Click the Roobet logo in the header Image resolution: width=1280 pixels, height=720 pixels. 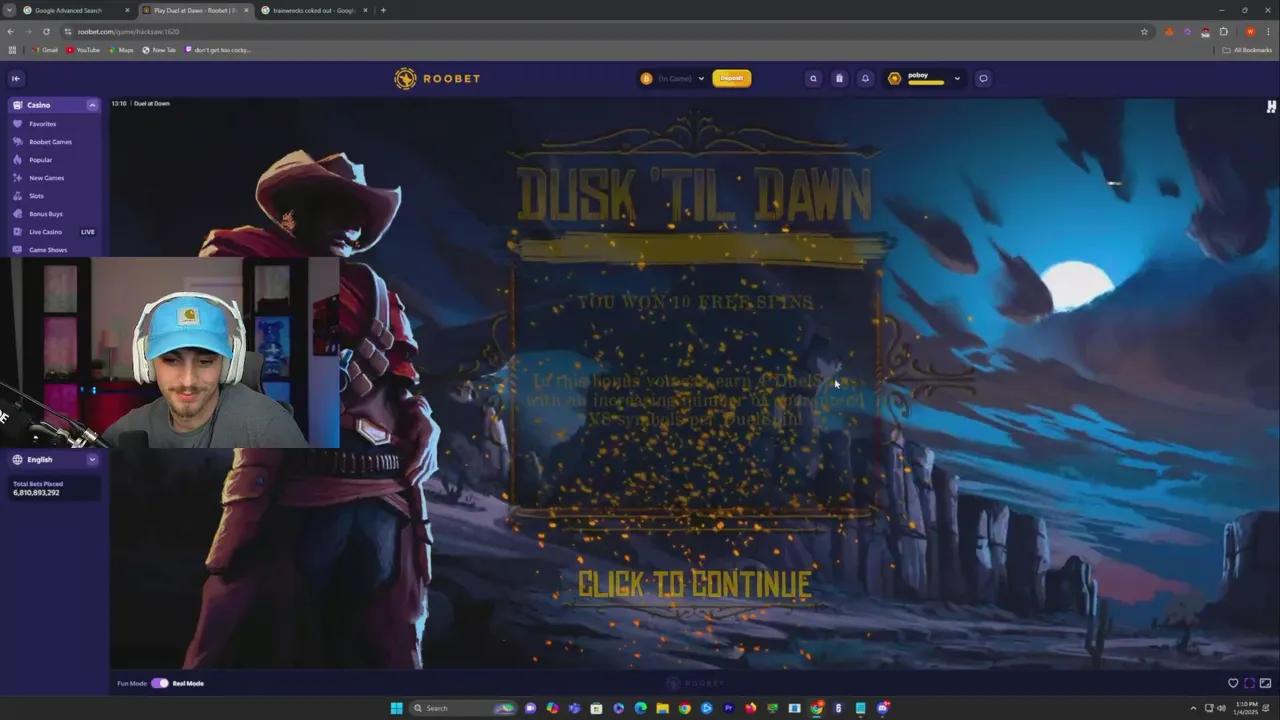coord(437,78)
